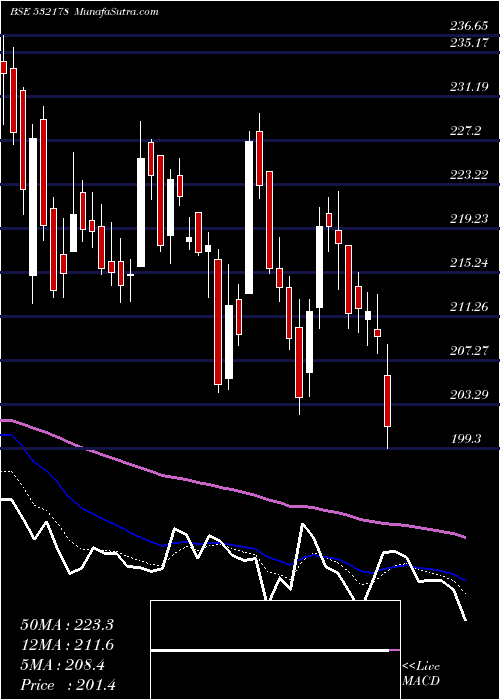The height and width of the screenshot is (700, 500).
Task: Click the 199.3 price level label
Action: pos(465,439)
